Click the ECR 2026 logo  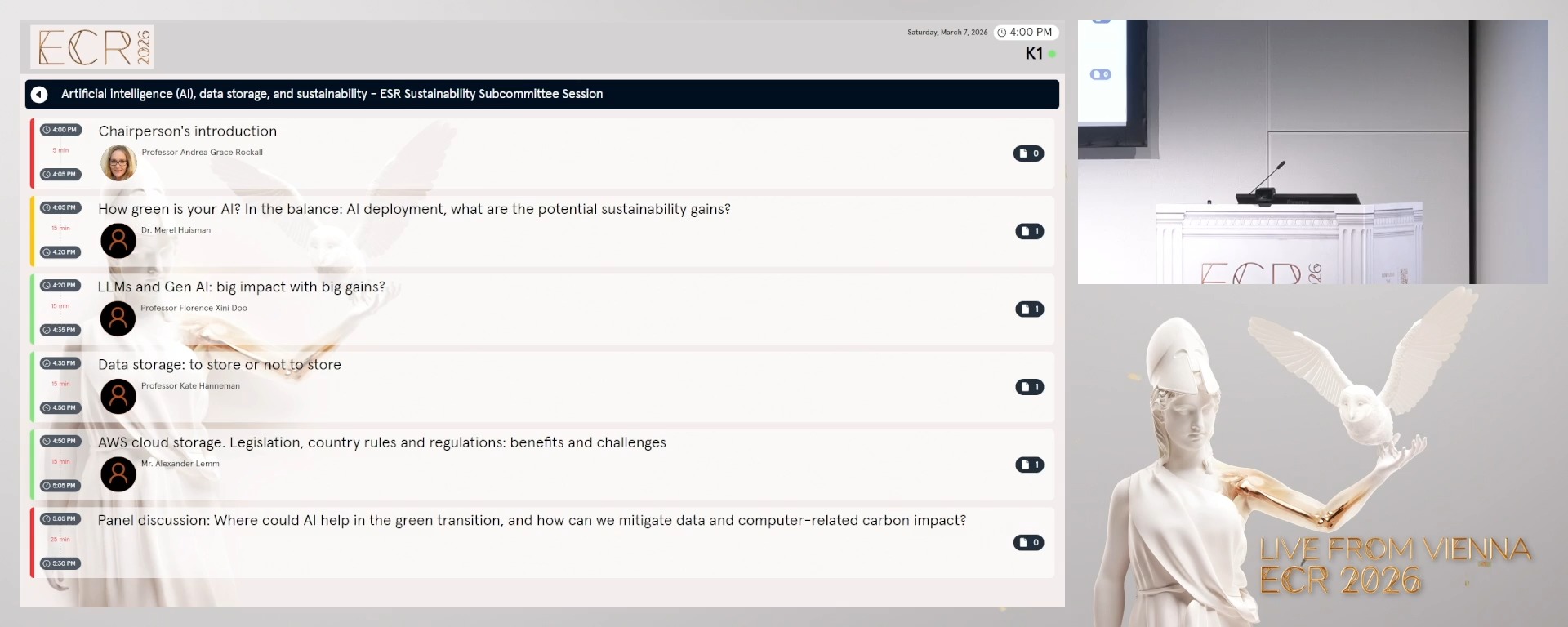(x=92, y=47)
